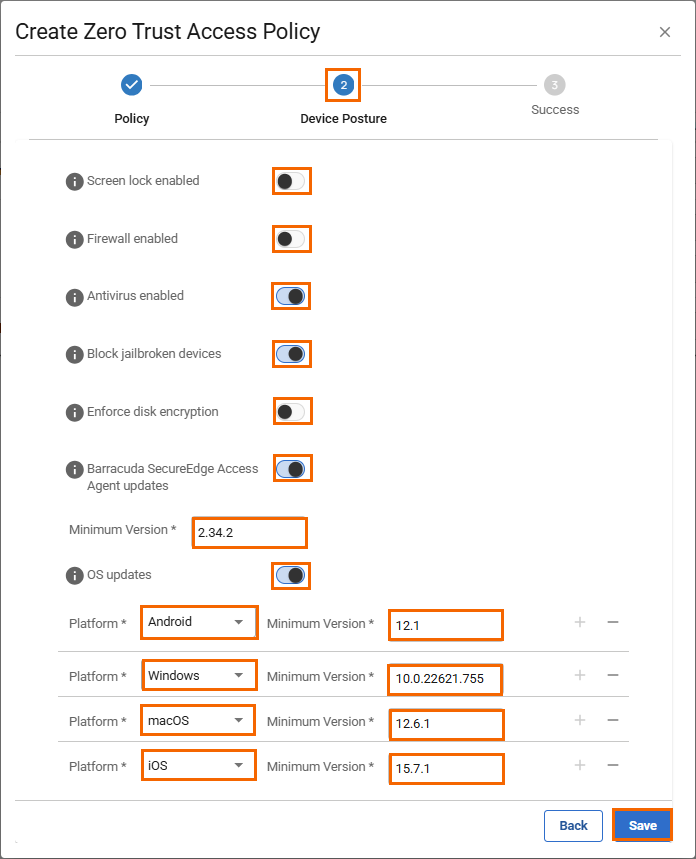Click info icon next to Firewall enabled

(x=74, y=239)
